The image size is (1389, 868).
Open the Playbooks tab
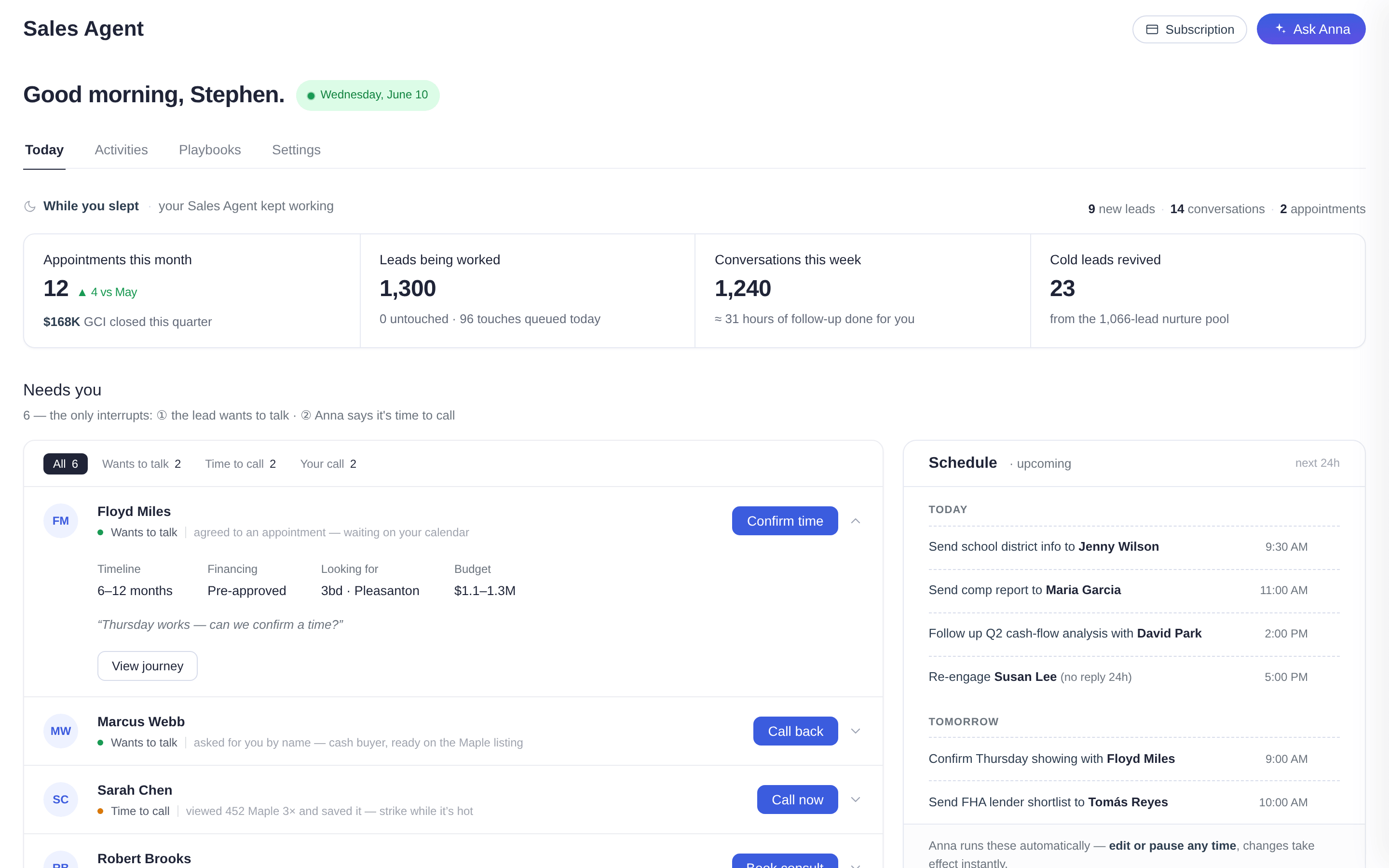pyautogui.click(x=209, y=150)
